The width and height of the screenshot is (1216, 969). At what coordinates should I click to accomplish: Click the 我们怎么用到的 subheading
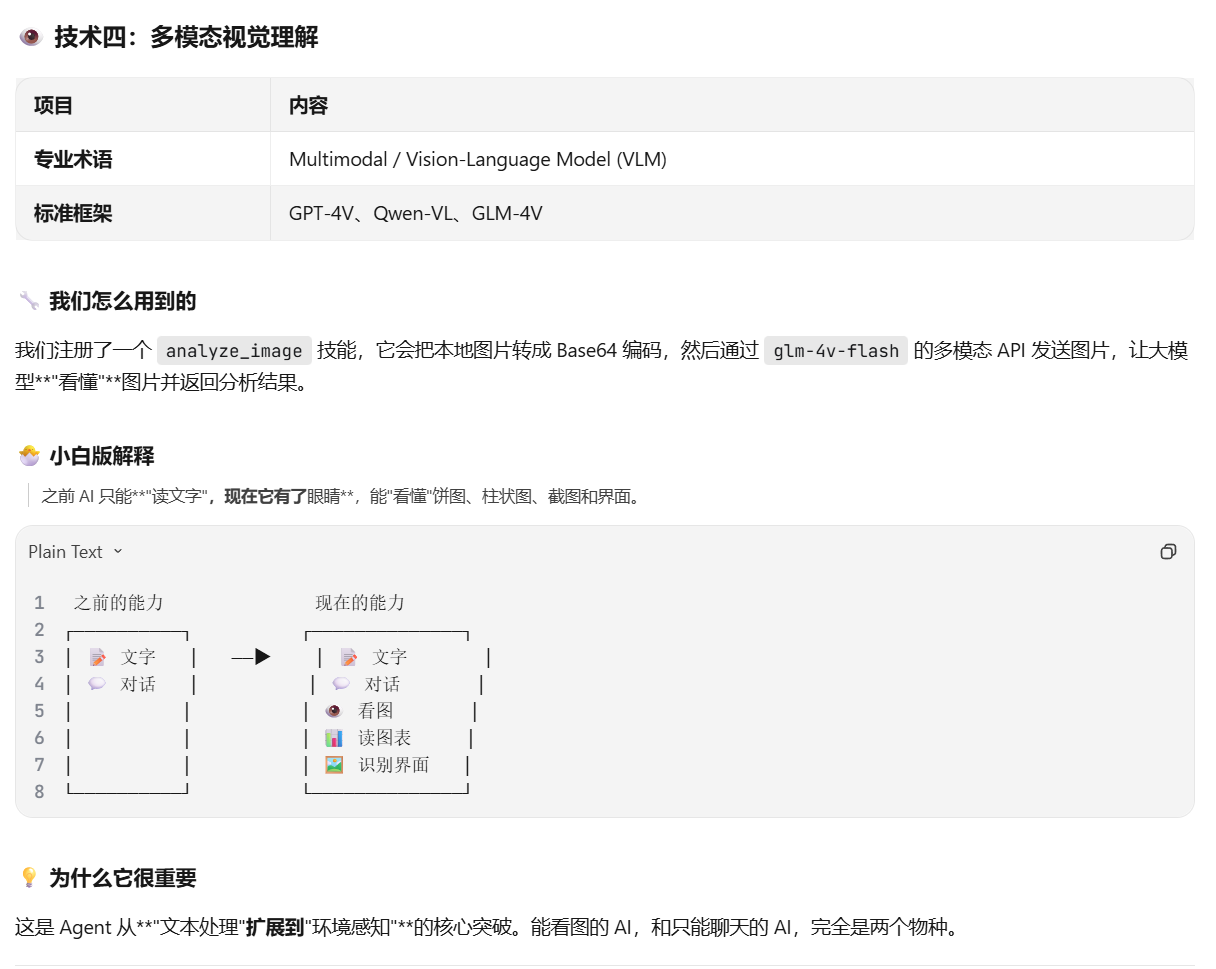(123, 301)
